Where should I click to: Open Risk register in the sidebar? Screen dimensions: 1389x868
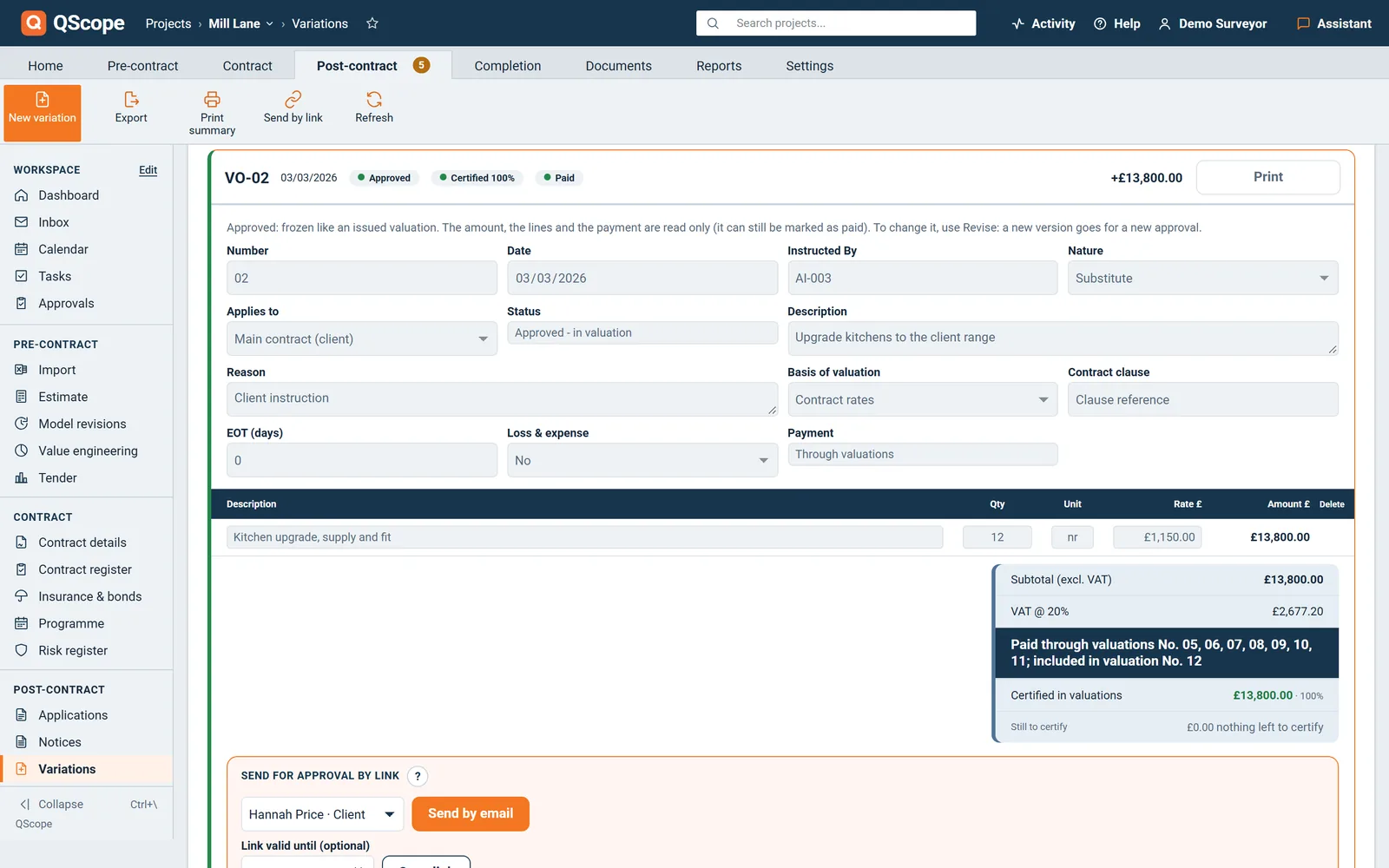tap(86, 650)
